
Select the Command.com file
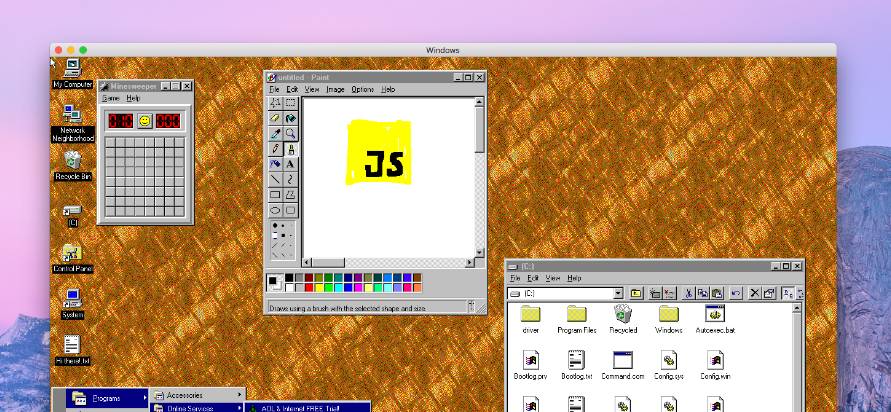[x=622, y=365]
